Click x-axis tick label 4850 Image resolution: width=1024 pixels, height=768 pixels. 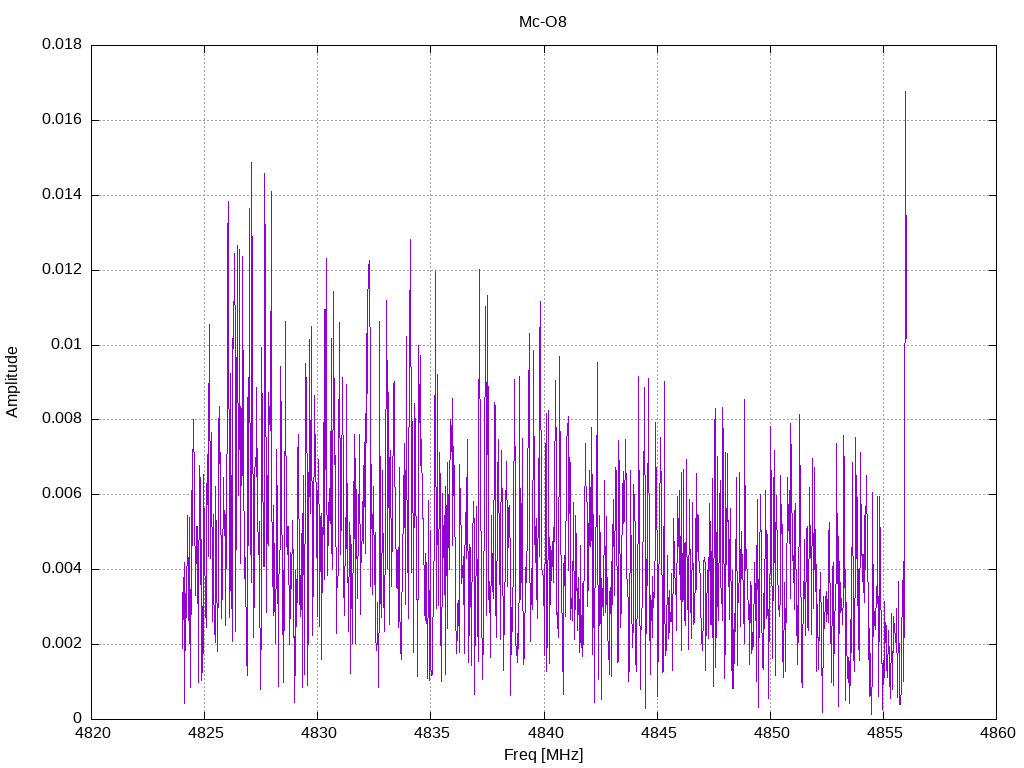[771, 733]
